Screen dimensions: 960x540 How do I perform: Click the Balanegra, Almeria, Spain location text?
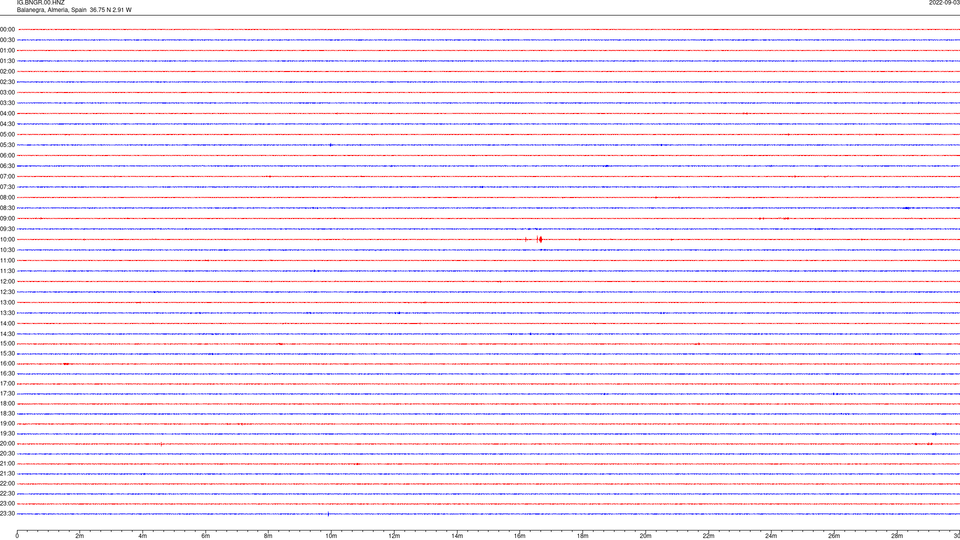click(51, 10)
